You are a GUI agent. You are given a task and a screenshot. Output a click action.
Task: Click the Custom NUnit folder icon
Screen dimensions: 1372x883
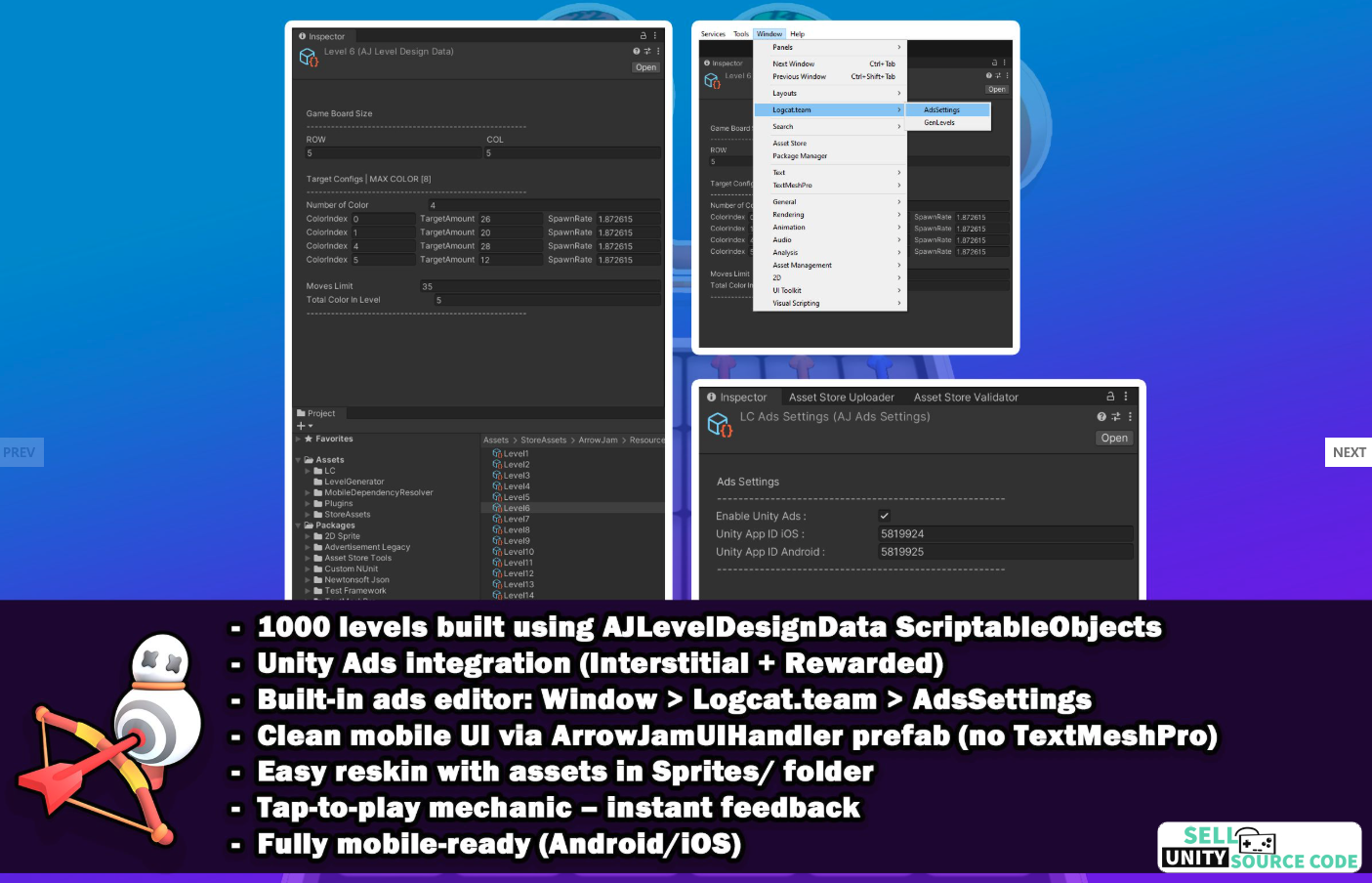coord(318,568)
